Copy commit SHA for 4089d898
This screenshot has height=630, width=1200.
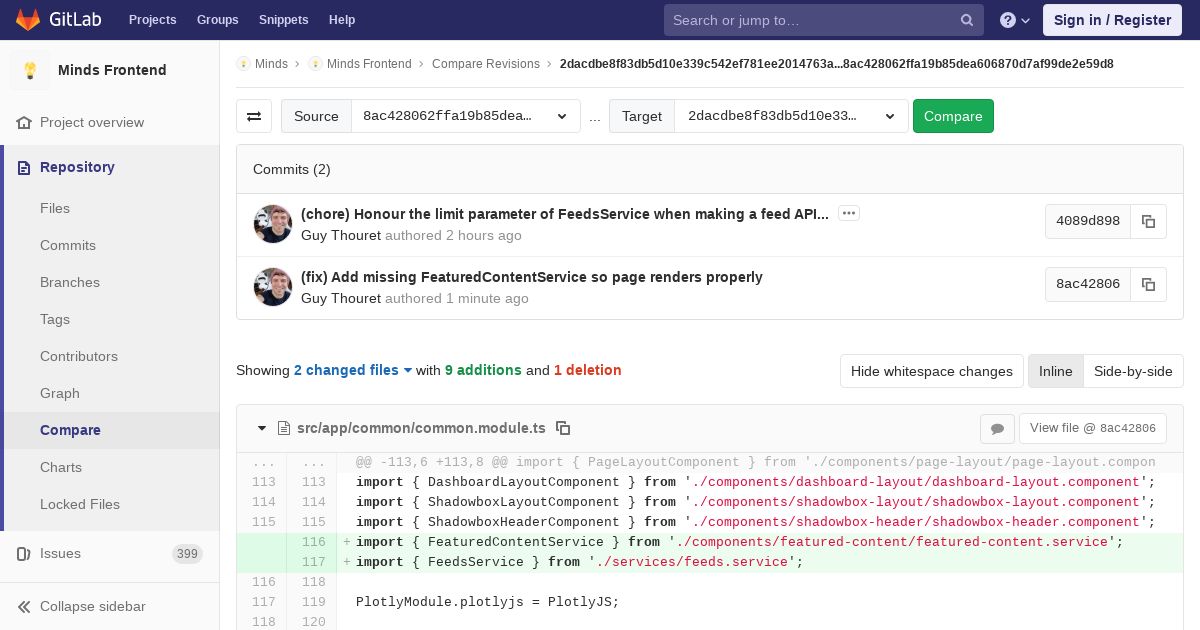(x=1148, y=221)
